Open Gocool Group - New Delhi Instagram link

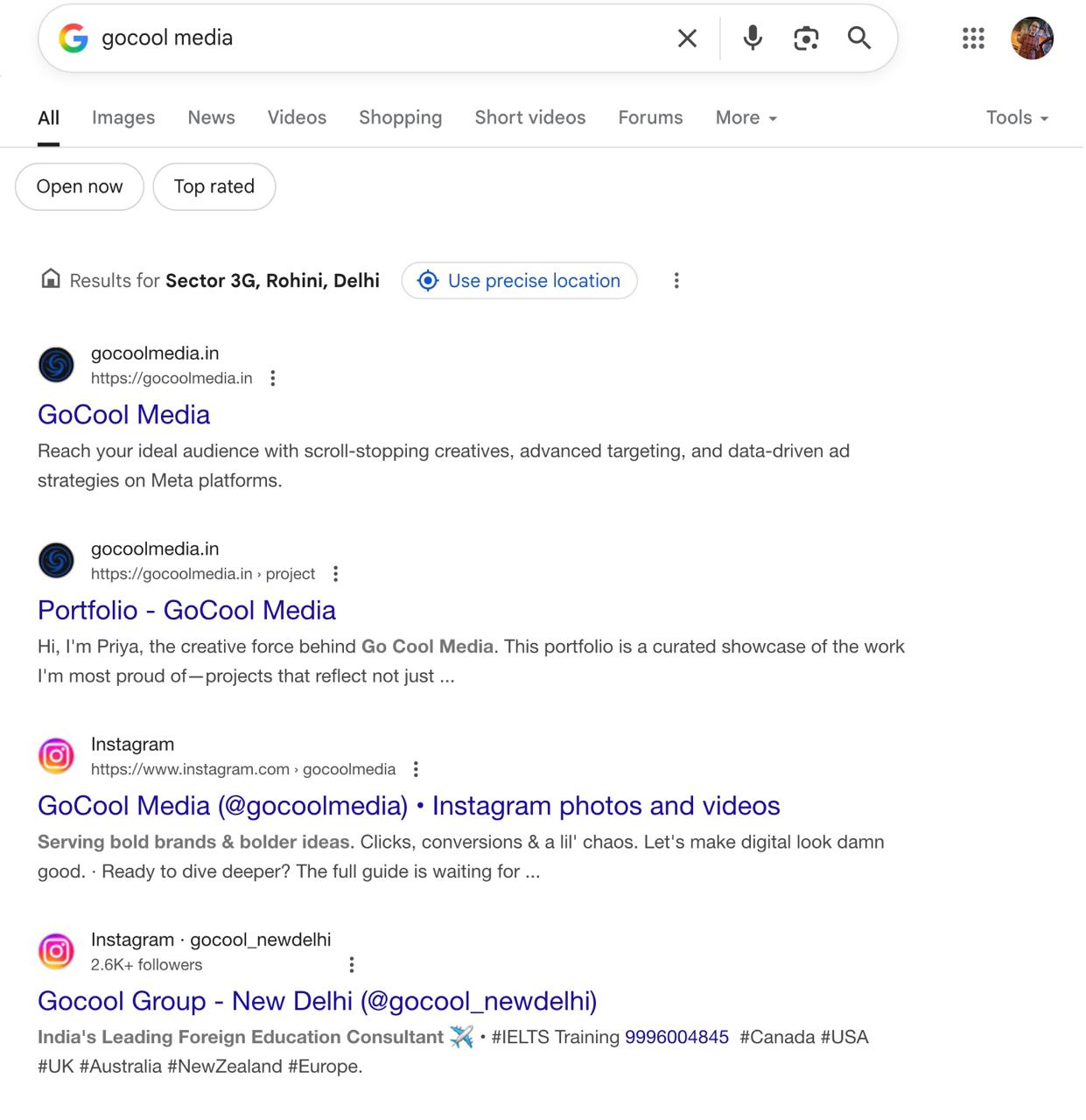(x=317, y=1001)
